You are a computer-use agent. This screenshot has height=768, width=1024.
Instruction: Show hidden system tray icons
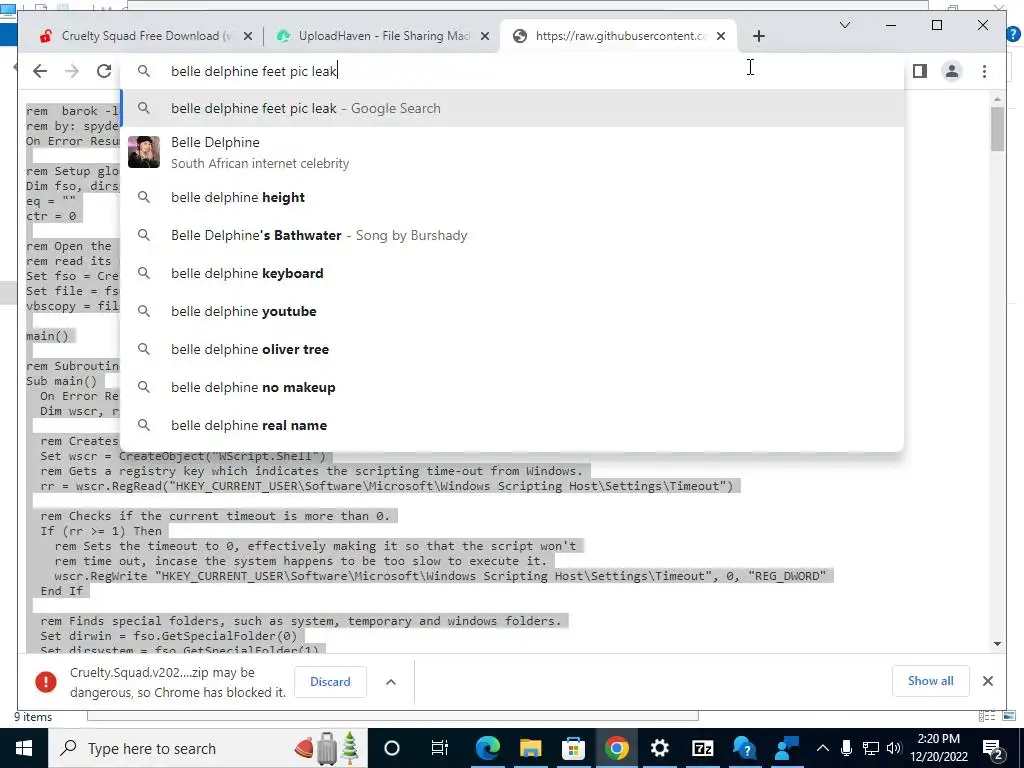point(823,748)
